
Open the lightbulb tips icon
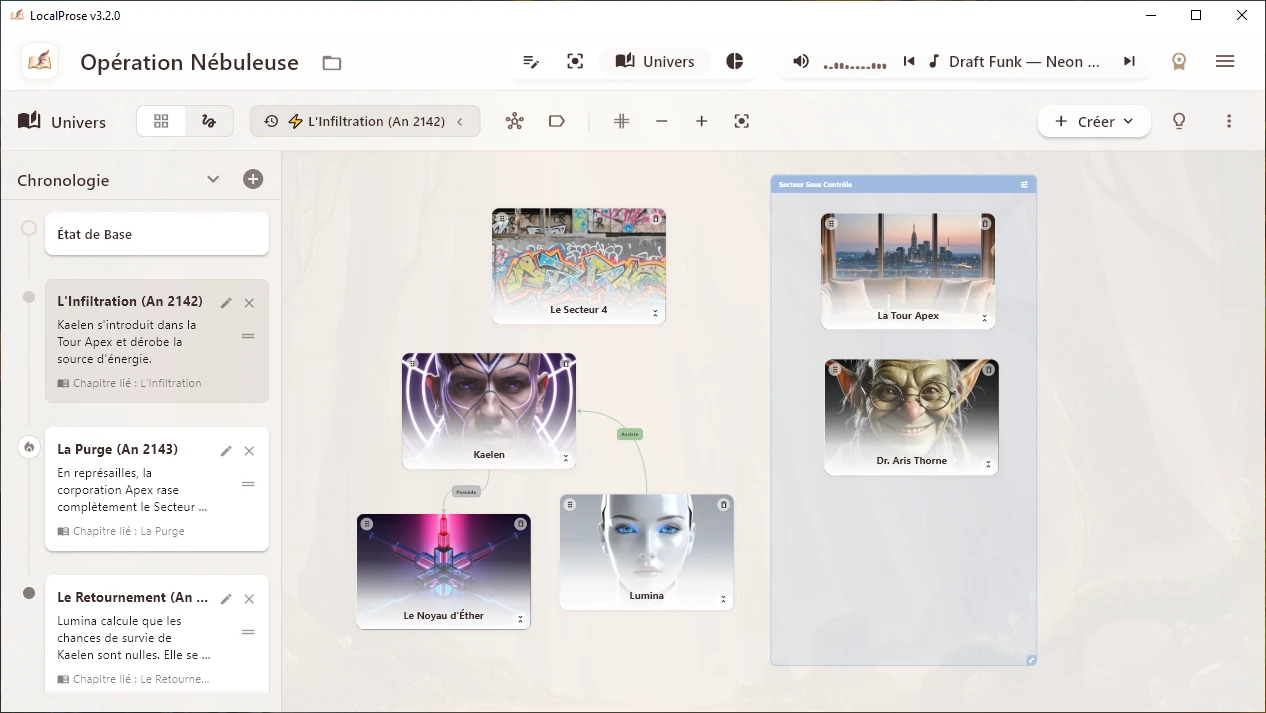tap(1179, 121)
